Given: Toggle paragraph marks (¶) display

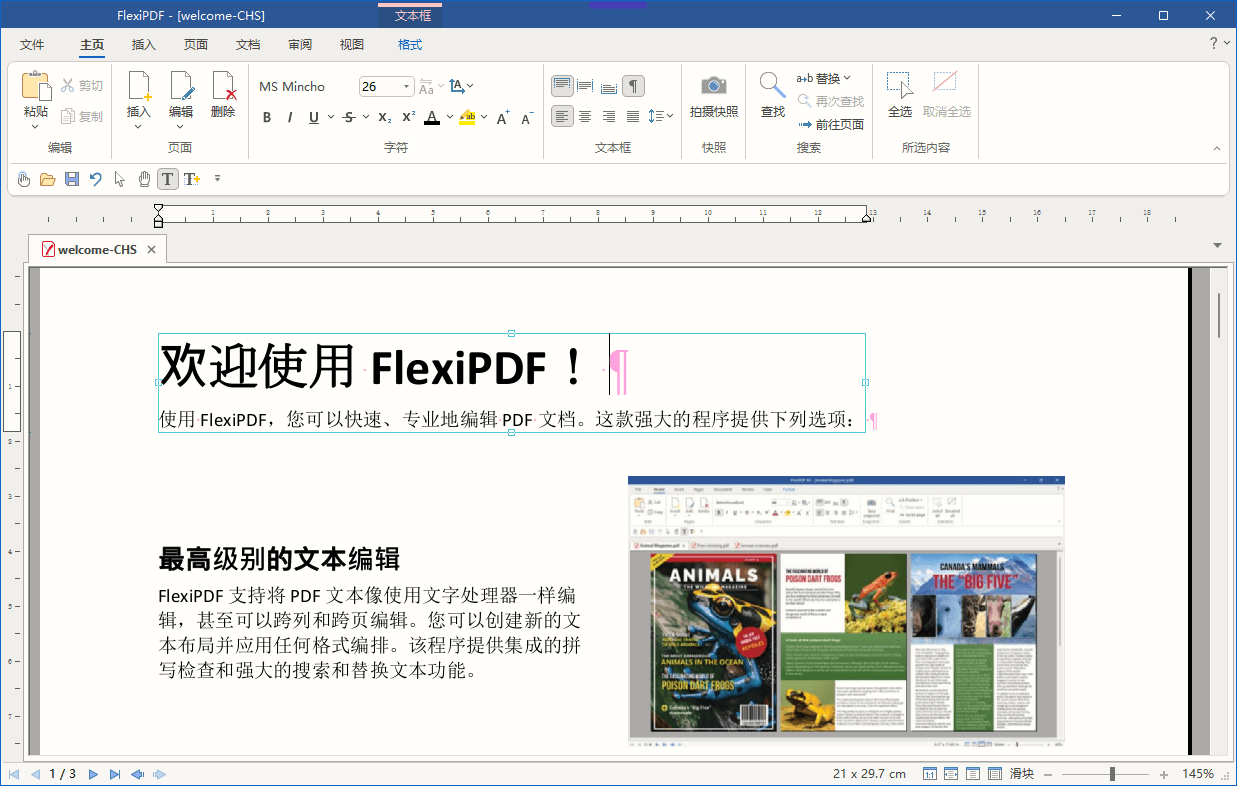Looking at the screenshot, I should click(x=634, y=86).
